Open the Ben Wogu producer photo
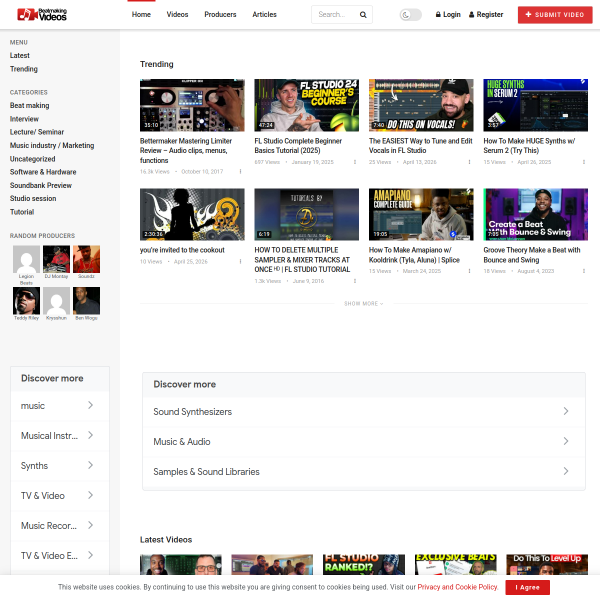The image size is (600, 600). [x=86, y=301]
